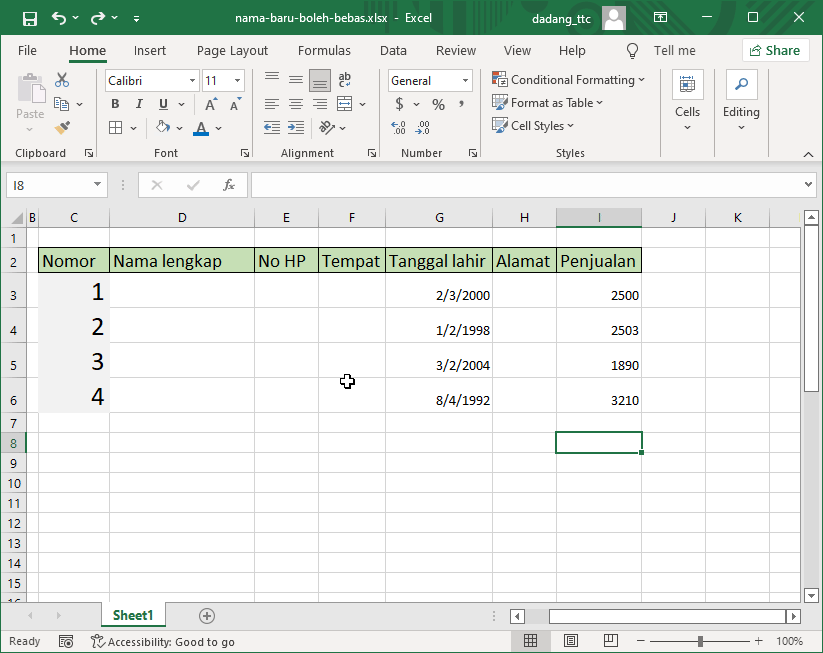Image resolution: width=823 pixels, height=653 pixels.
Task: Open Format as Table menu
Action: coord(548,102)
